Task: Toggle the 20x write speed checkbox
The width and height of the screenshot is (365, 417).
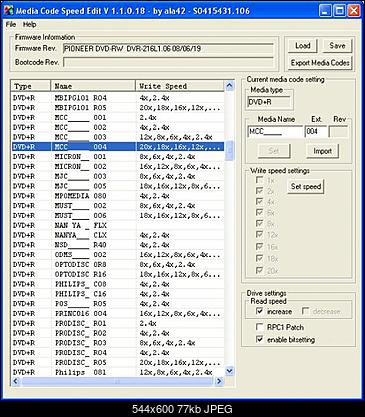Action: 259,270
